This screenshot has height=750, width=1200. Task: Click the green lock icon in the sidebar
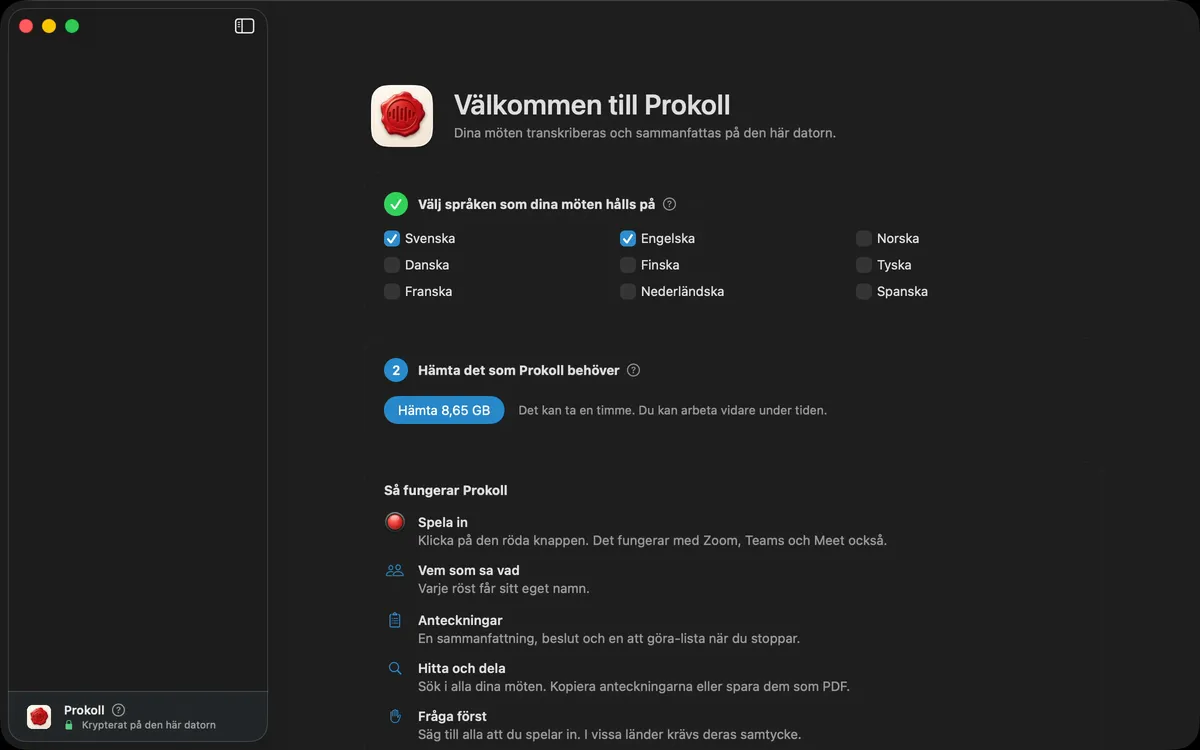[x=69, y=725]
